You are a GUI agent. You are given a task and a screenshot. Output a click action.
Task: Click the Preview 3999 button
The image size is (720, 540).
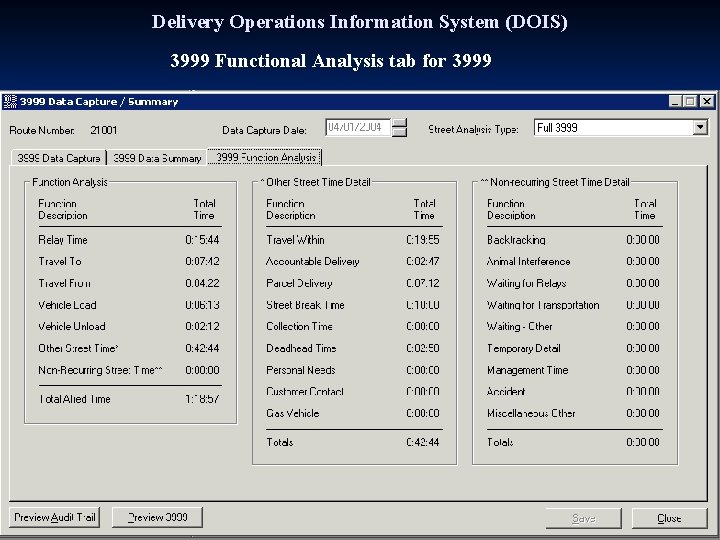coord(157,518)
